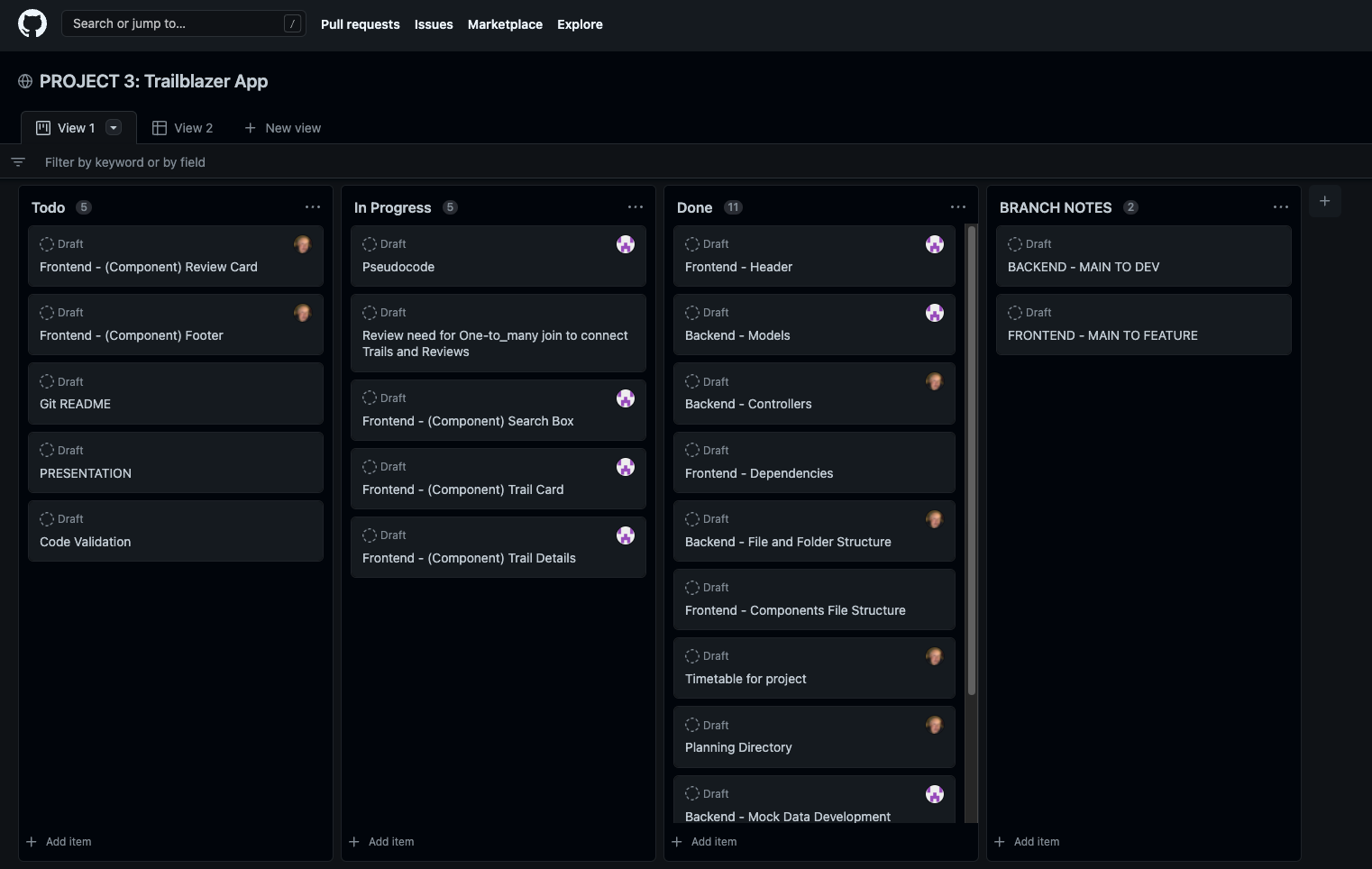The image size is (1372, 869).
Task: Add item to the BRANCH NOTES column
Action: 1028,842
